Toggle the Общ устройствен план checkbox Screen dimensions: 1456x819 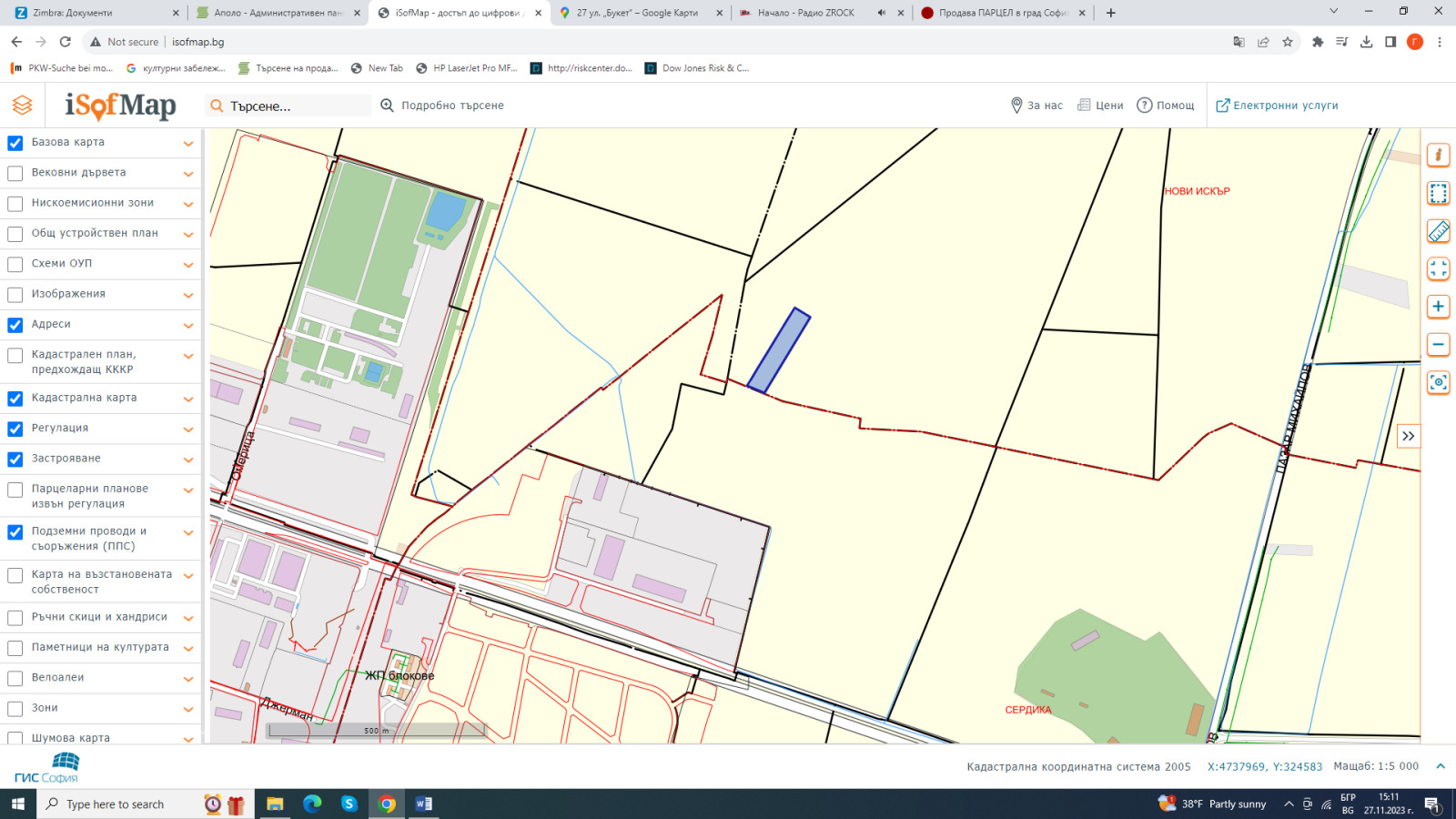click(x=15, y=234)
